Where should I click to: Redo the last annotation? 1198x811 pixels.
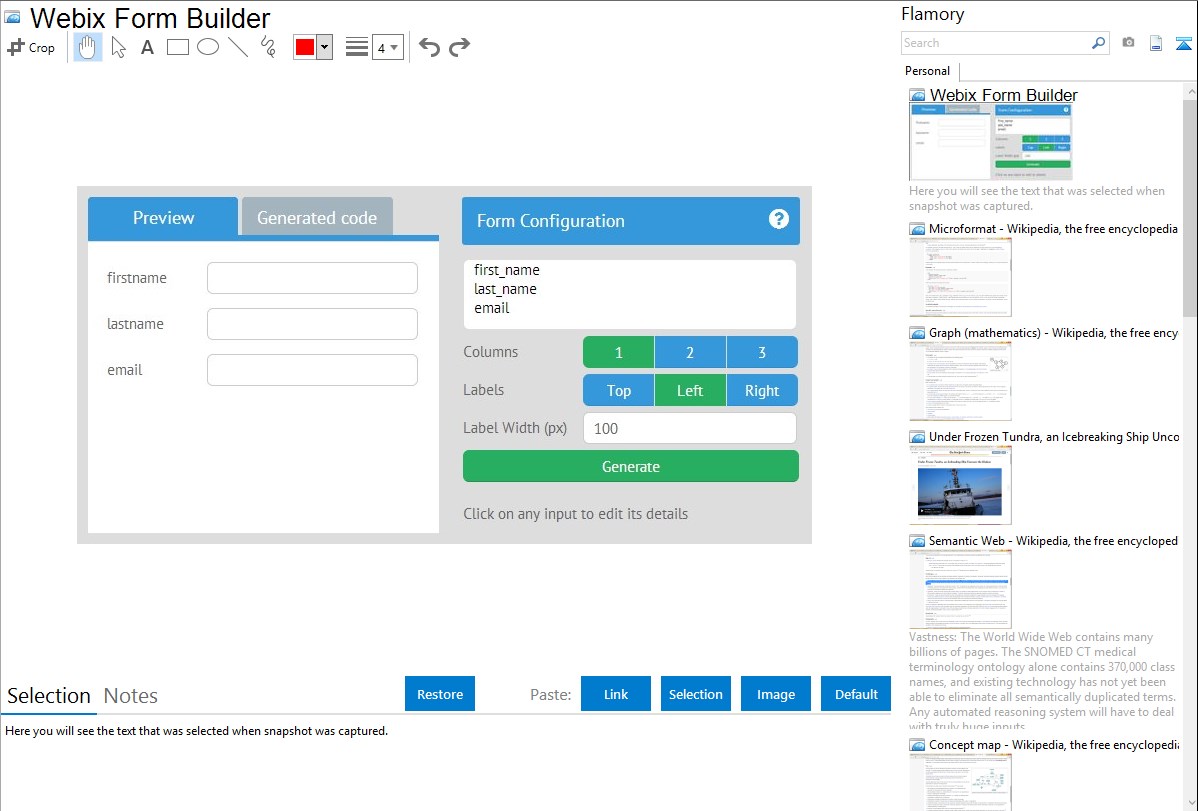(x=459, y=47)
